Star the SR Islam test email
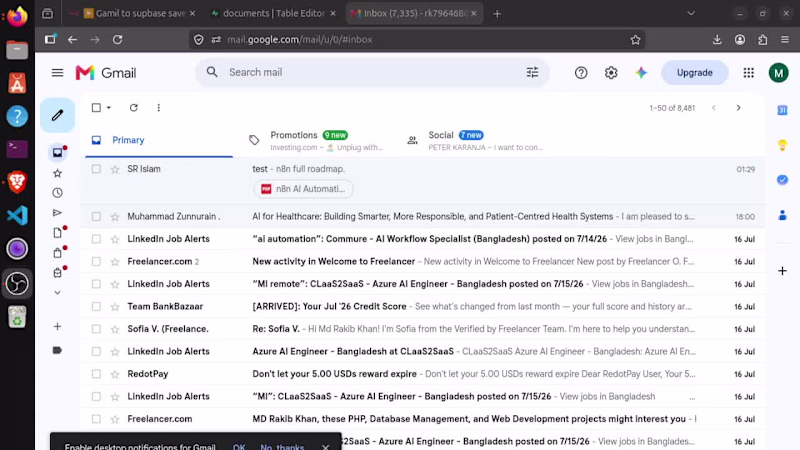 [x=115, y=169]
